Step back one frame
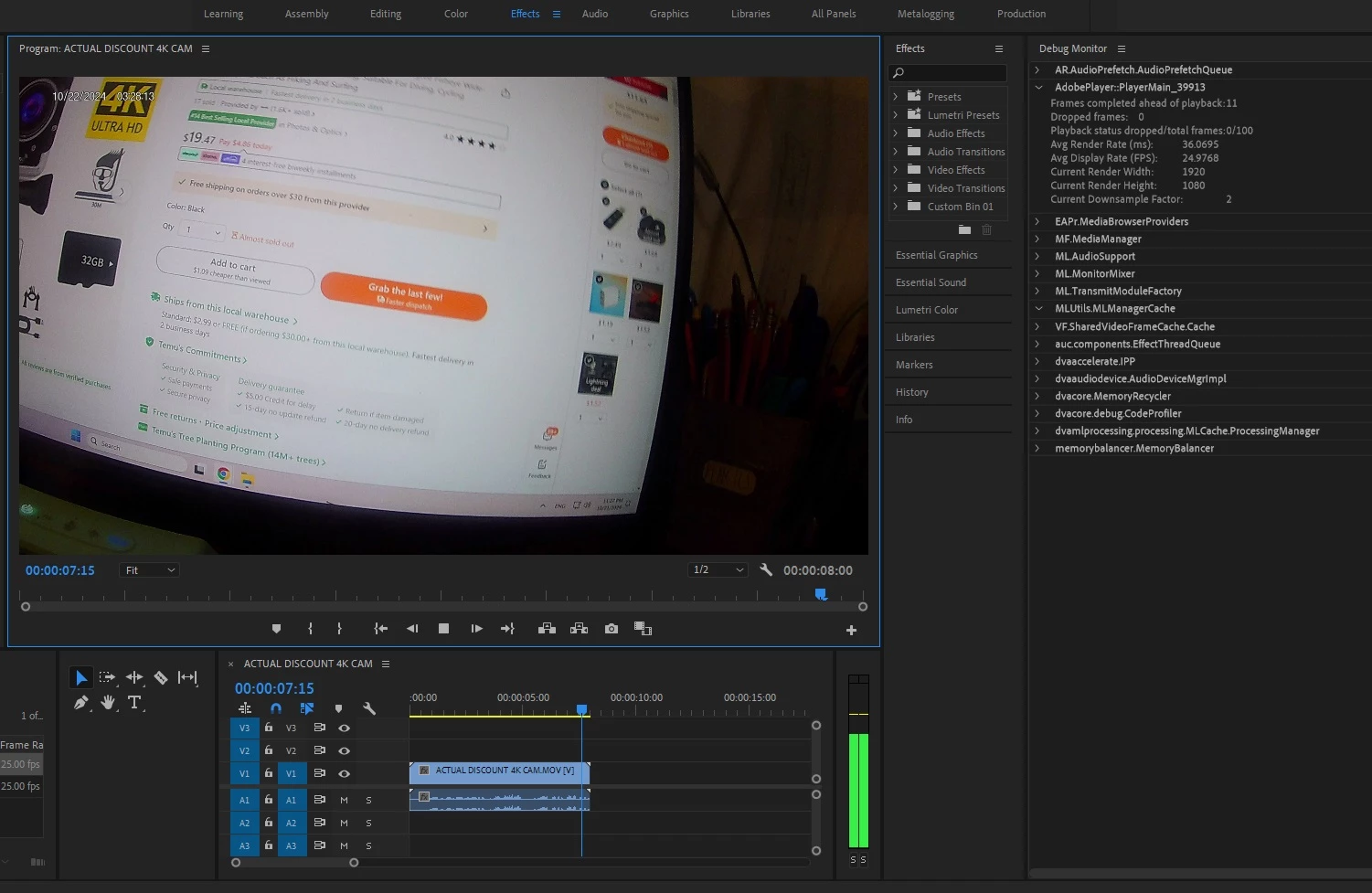This screenshot has height=893, width=1372. pyautogui.click(x=412, y=629)
